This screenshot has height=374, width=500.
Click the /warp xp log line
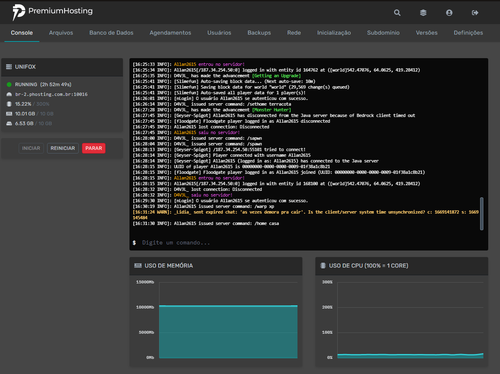(x=203, y=206)
